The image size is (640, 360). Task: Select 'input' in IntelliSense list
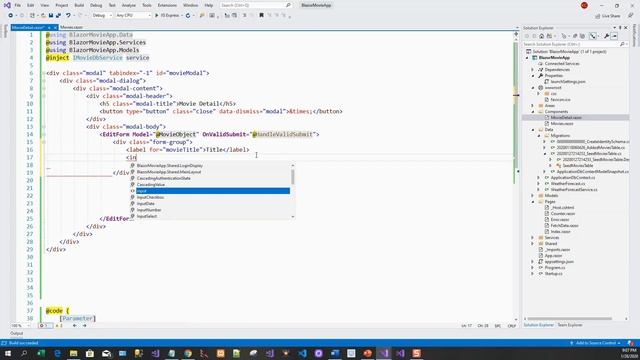pos(213,191)
